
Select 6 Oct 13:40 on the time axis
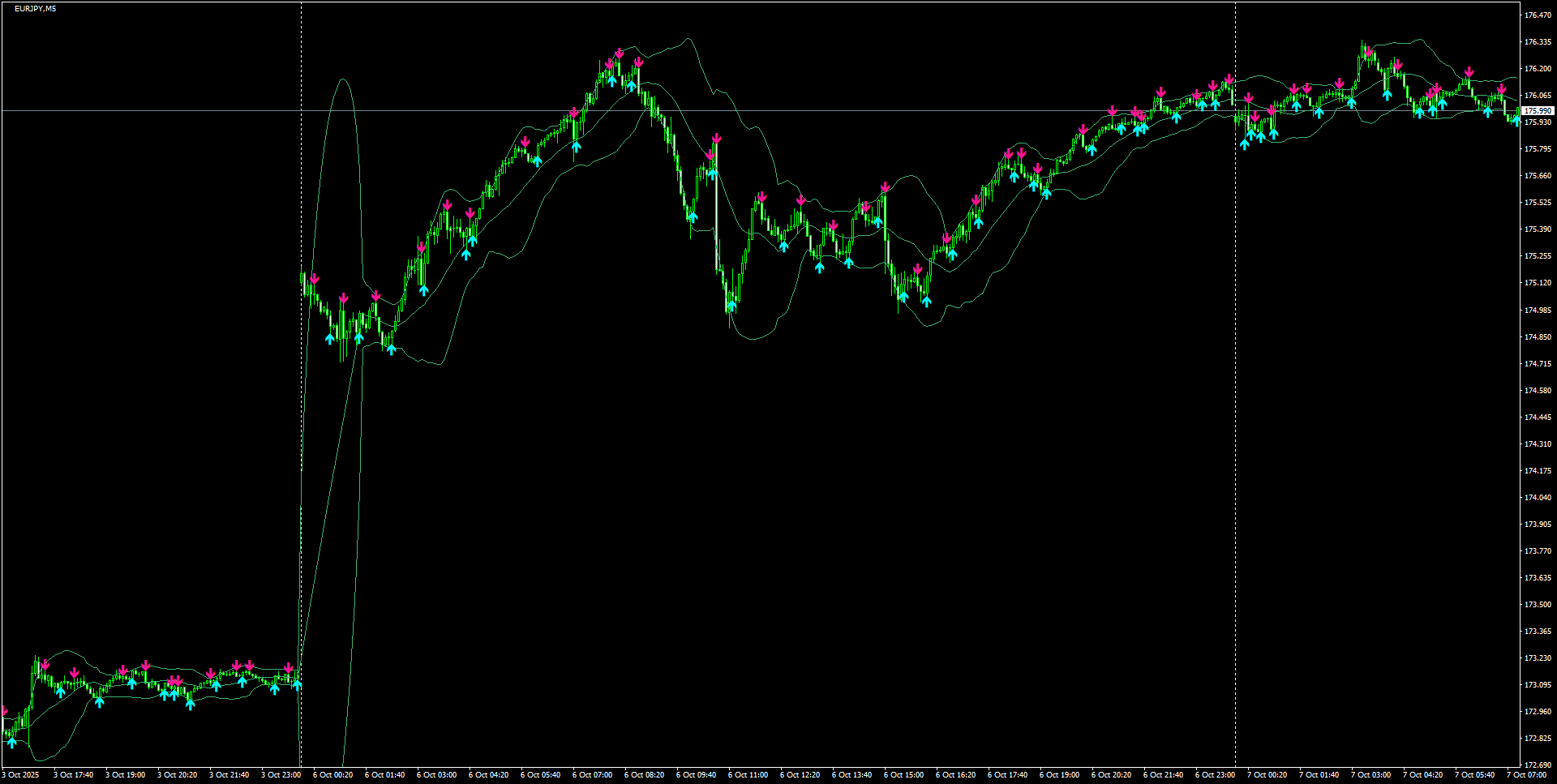(851, 775)
